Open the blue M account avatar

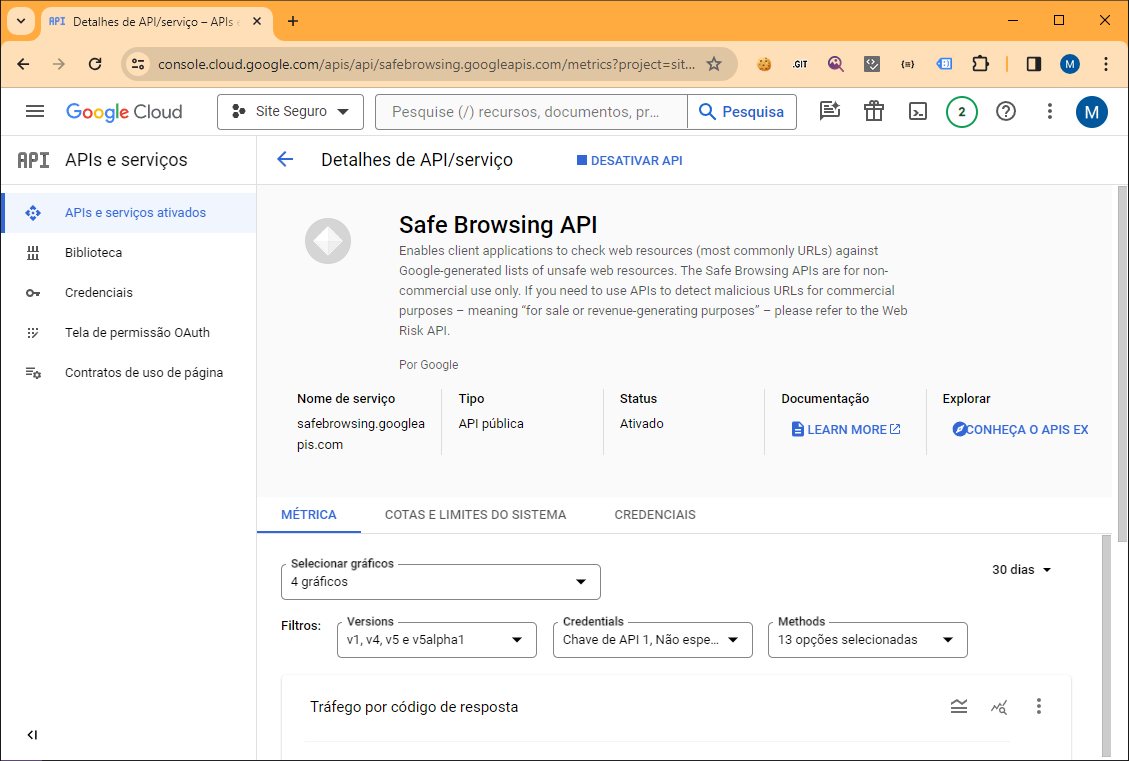coord(1091,112)
